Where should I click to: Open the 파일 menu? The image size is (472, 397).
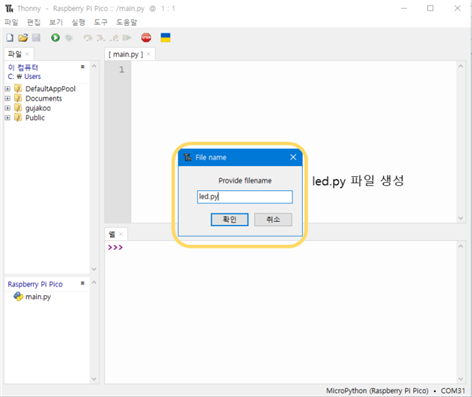(x=11, y=22)
